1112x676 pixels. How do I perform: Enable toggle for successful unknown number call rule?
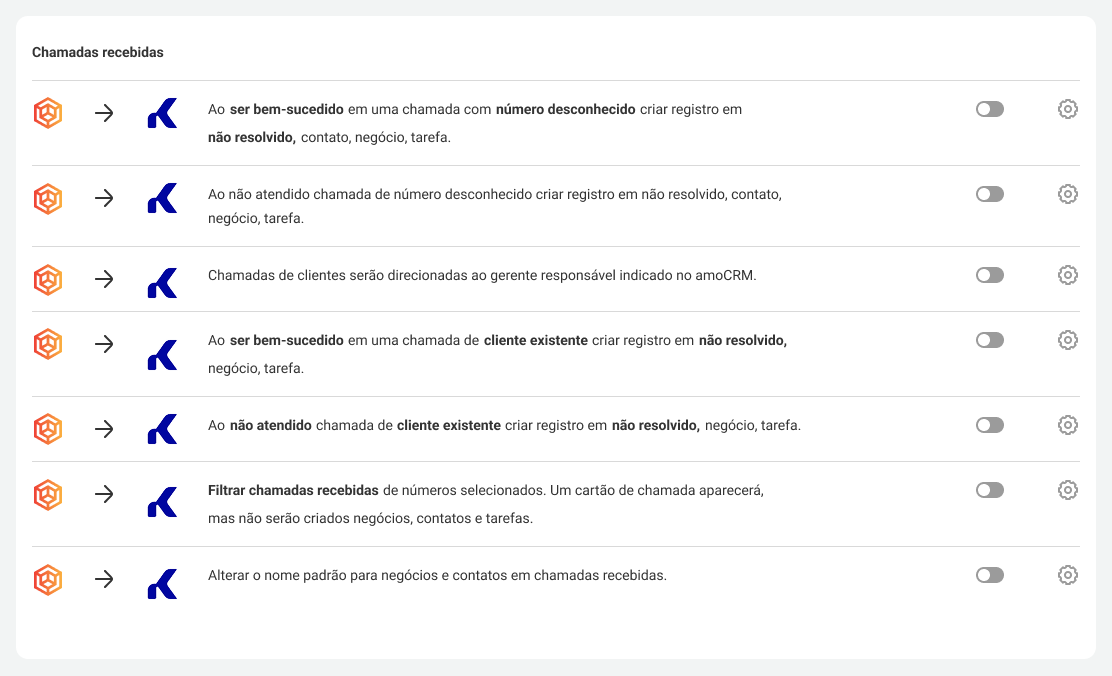989,109
